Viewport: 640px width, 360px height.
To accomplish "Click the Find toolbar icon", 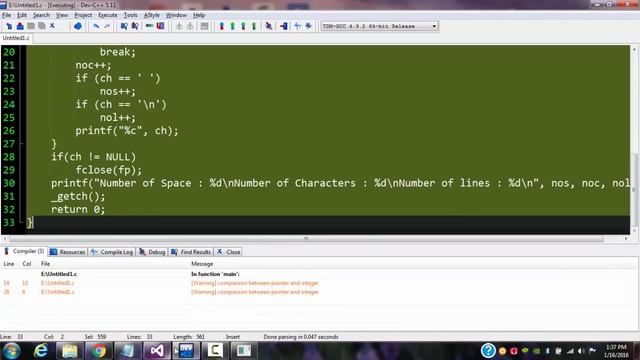I will [124, 26].
